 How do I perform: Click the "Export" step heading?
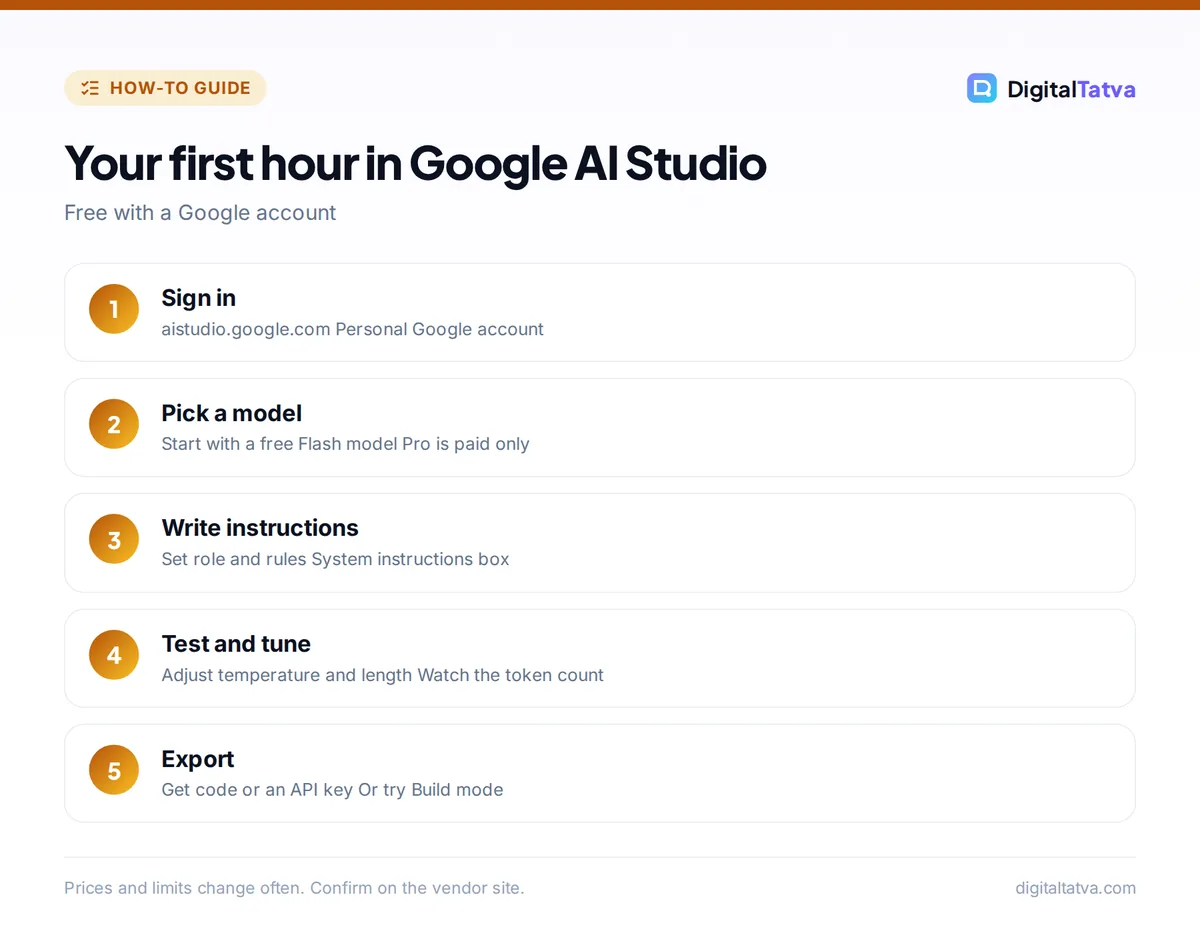(198, 759)
